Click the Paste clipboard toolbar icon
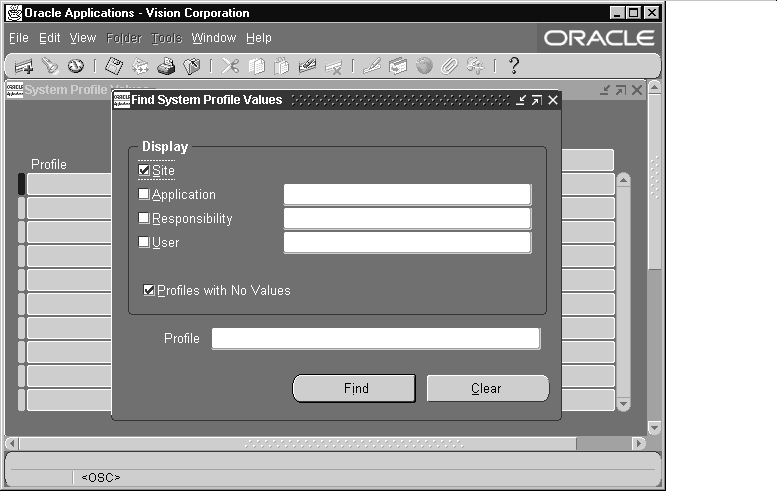Viewport: 777px width, 491px height. (281, 66)
